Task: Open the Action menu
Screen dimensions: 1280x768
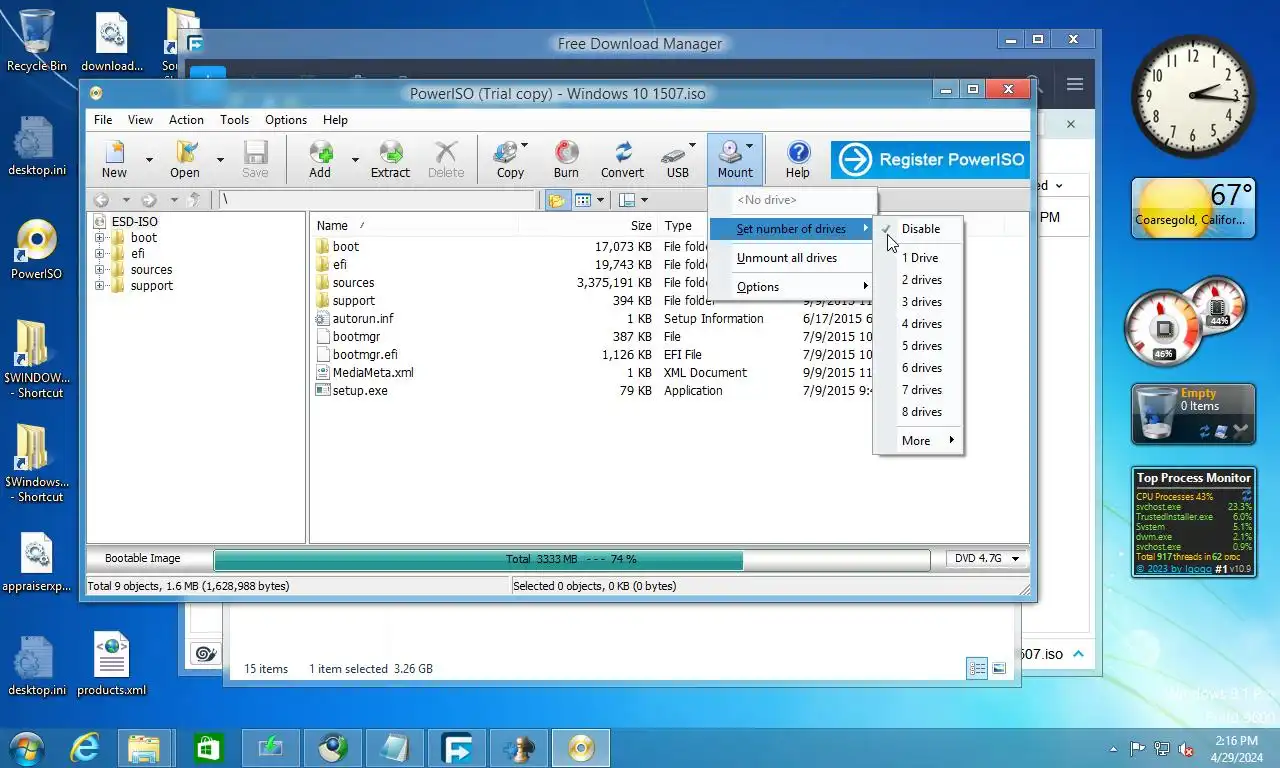Action: point(186,120)
